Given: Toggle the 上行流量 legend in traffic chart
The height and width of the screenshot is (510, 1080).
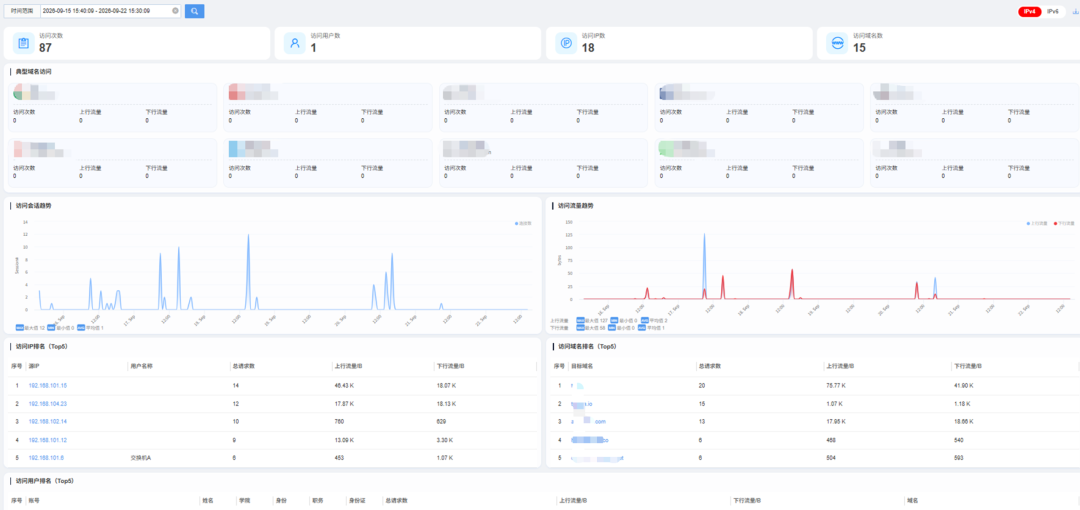Looking at the screenshot, I should point(1037,223).
